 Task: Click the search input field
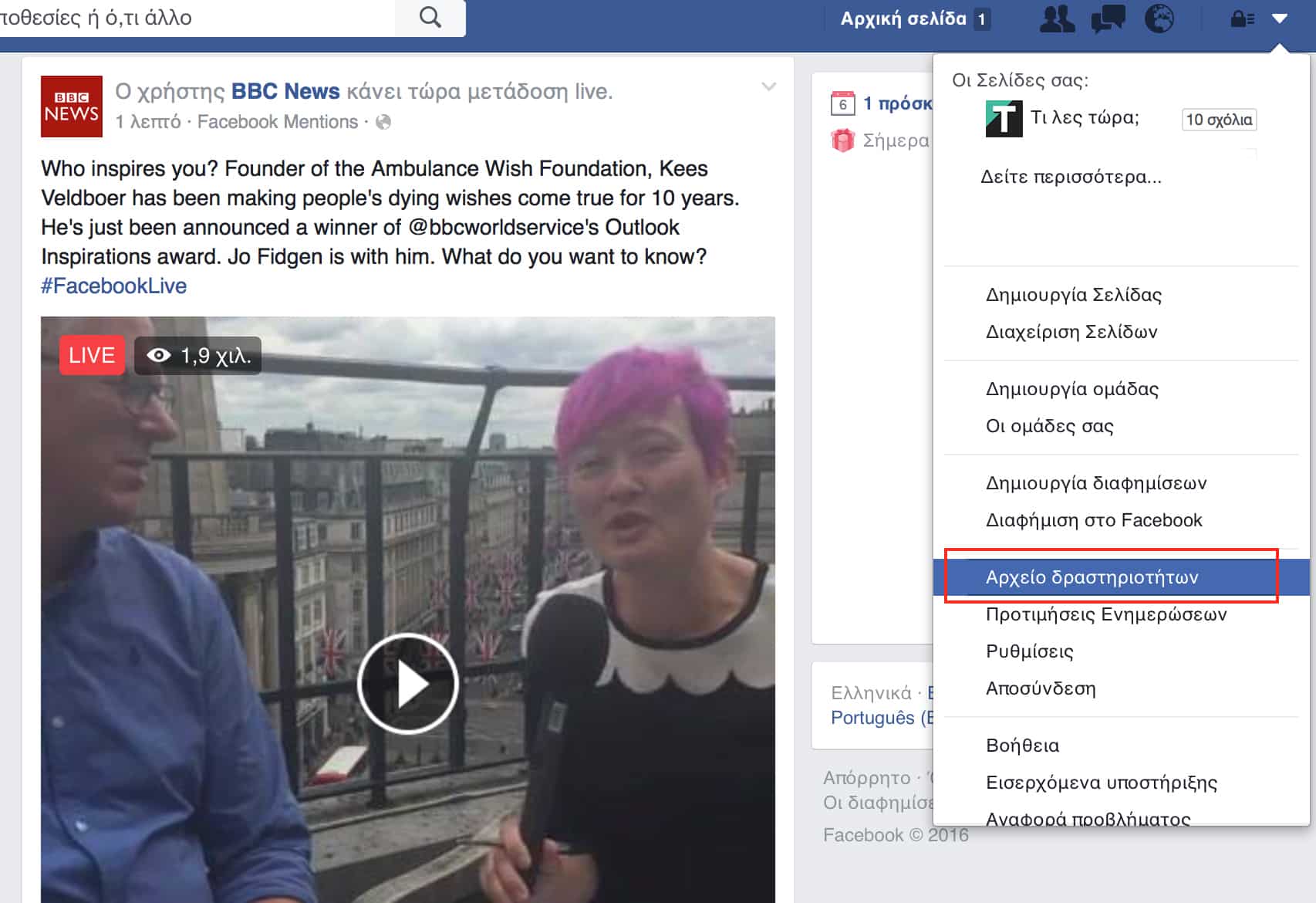[x=197, y=17]
